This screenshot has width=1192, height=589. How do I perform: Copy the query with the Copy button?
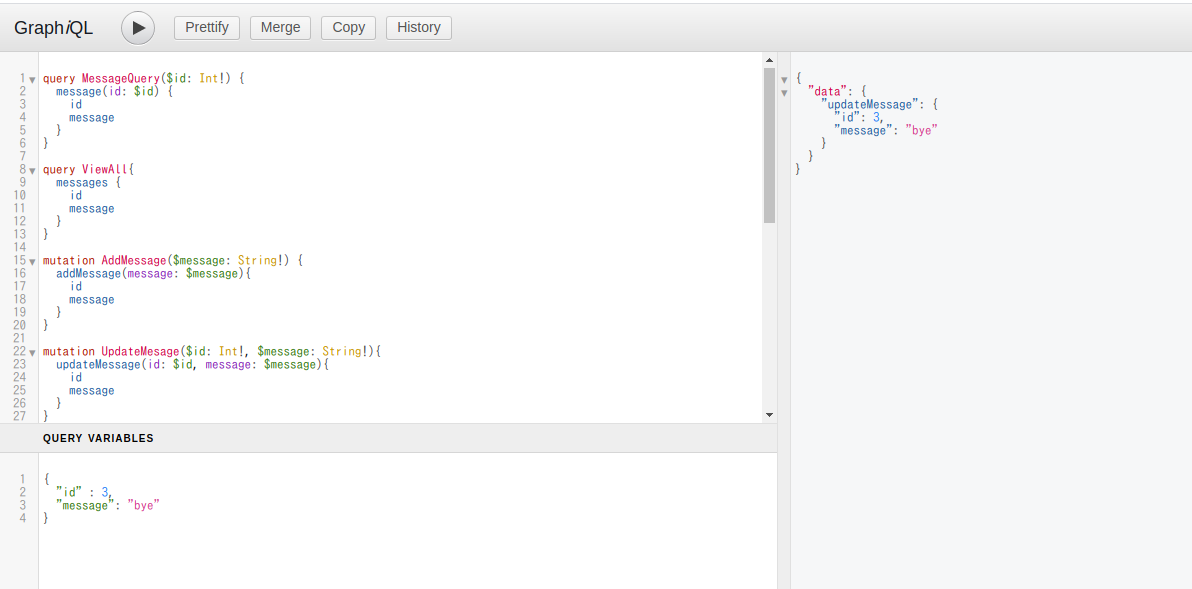(x=349, y=27)
